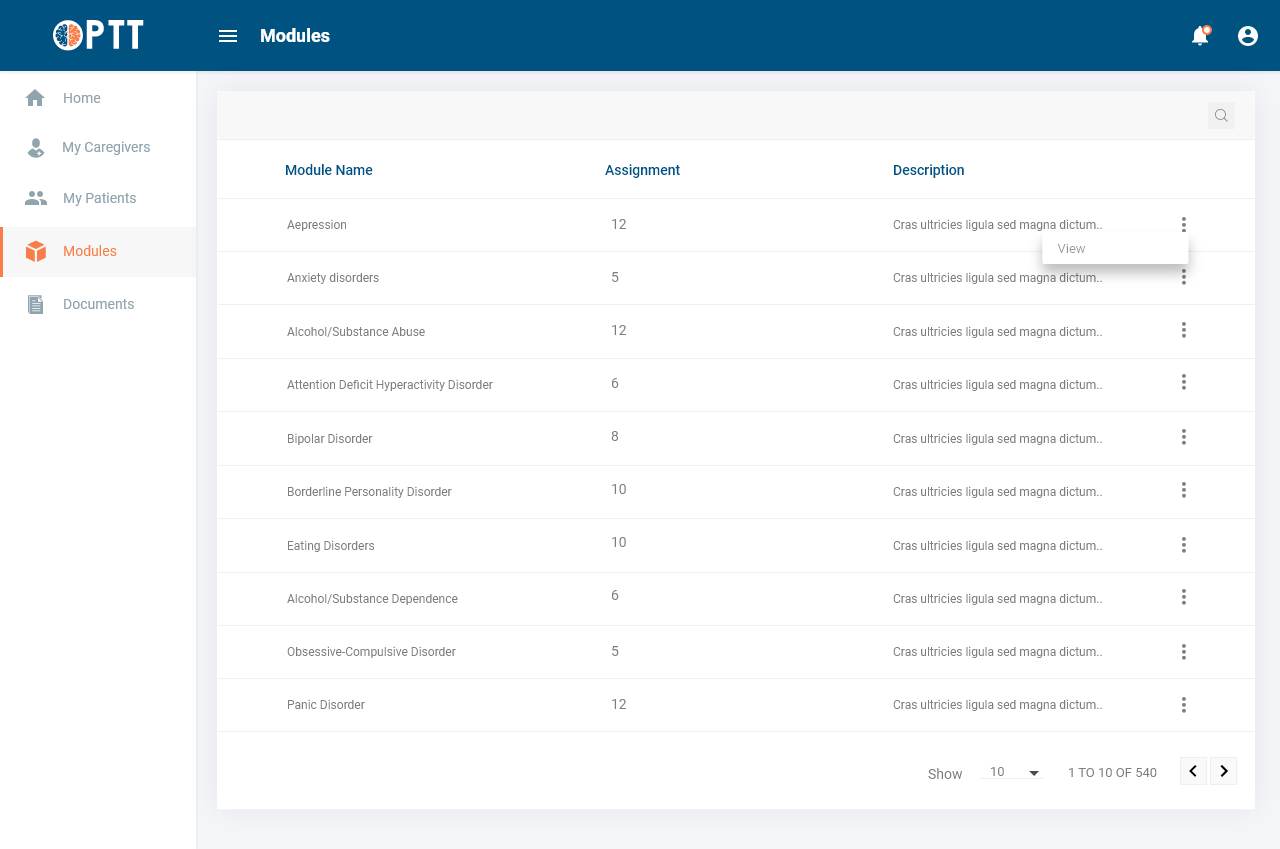Click the search icon above the table
Screen dimensions: 1280x849
[1221, 116]
